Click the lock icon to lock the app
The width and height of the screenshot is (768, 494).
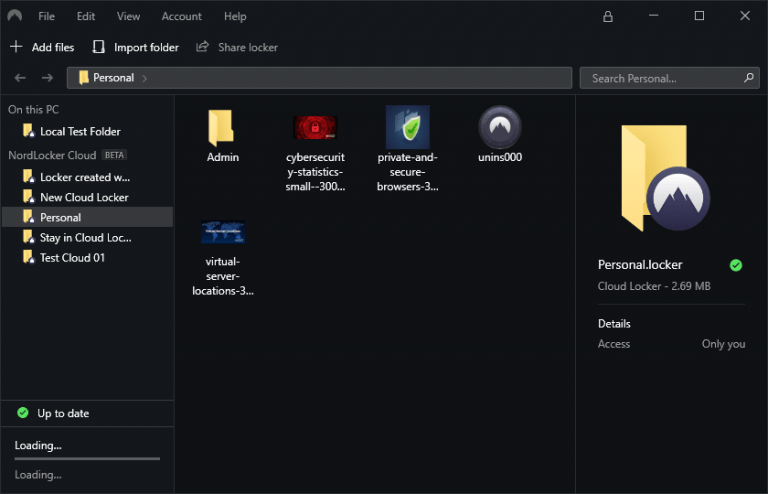tap(608, 17)
